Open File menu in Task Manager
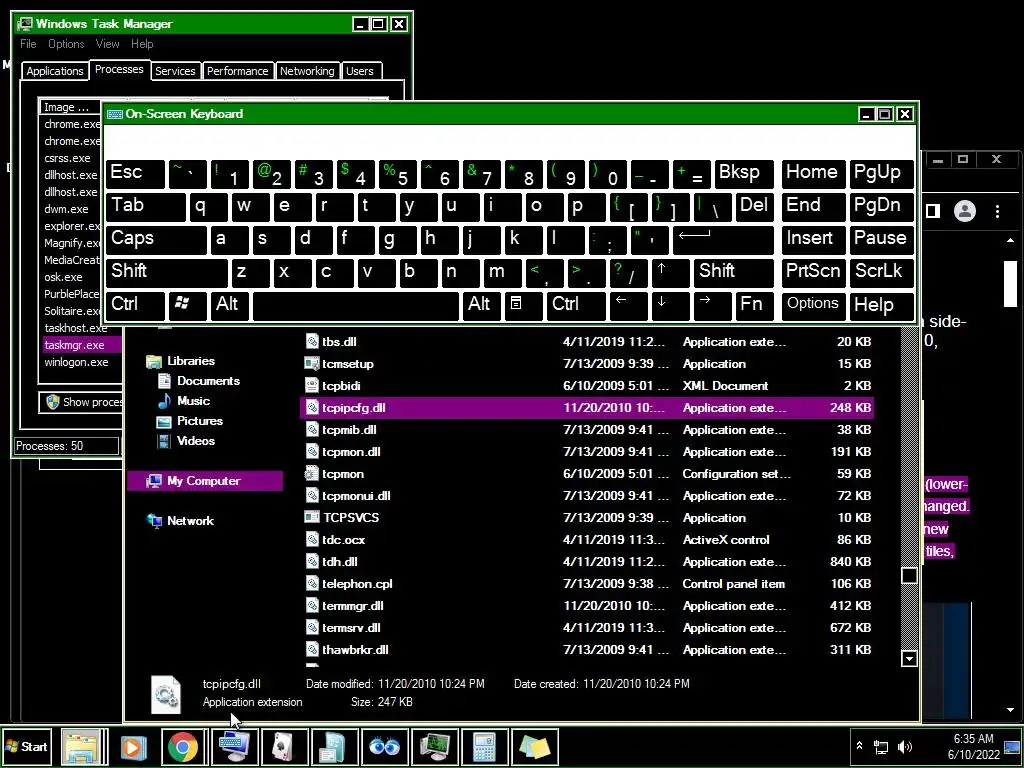 pos(28,44)
